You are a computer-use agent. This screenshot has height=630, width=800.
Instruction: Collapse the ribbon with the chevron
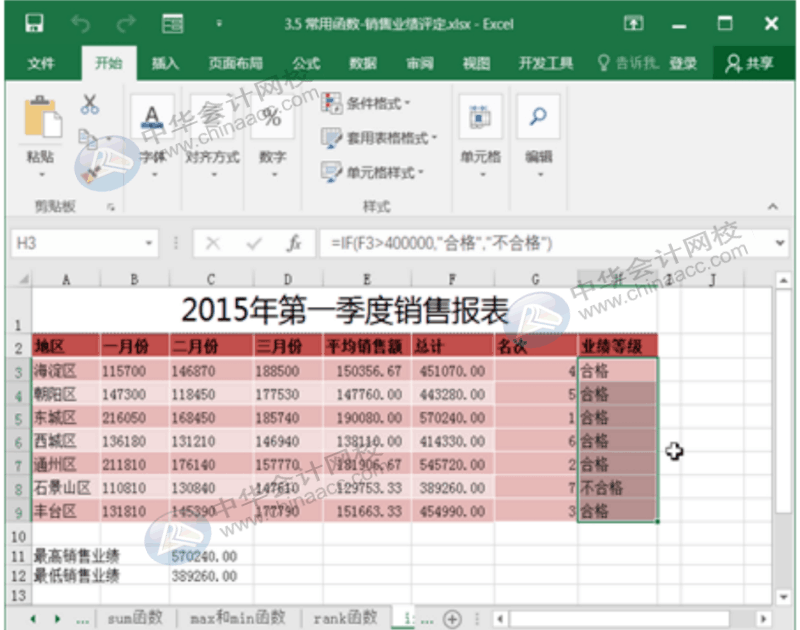(773, 207)
